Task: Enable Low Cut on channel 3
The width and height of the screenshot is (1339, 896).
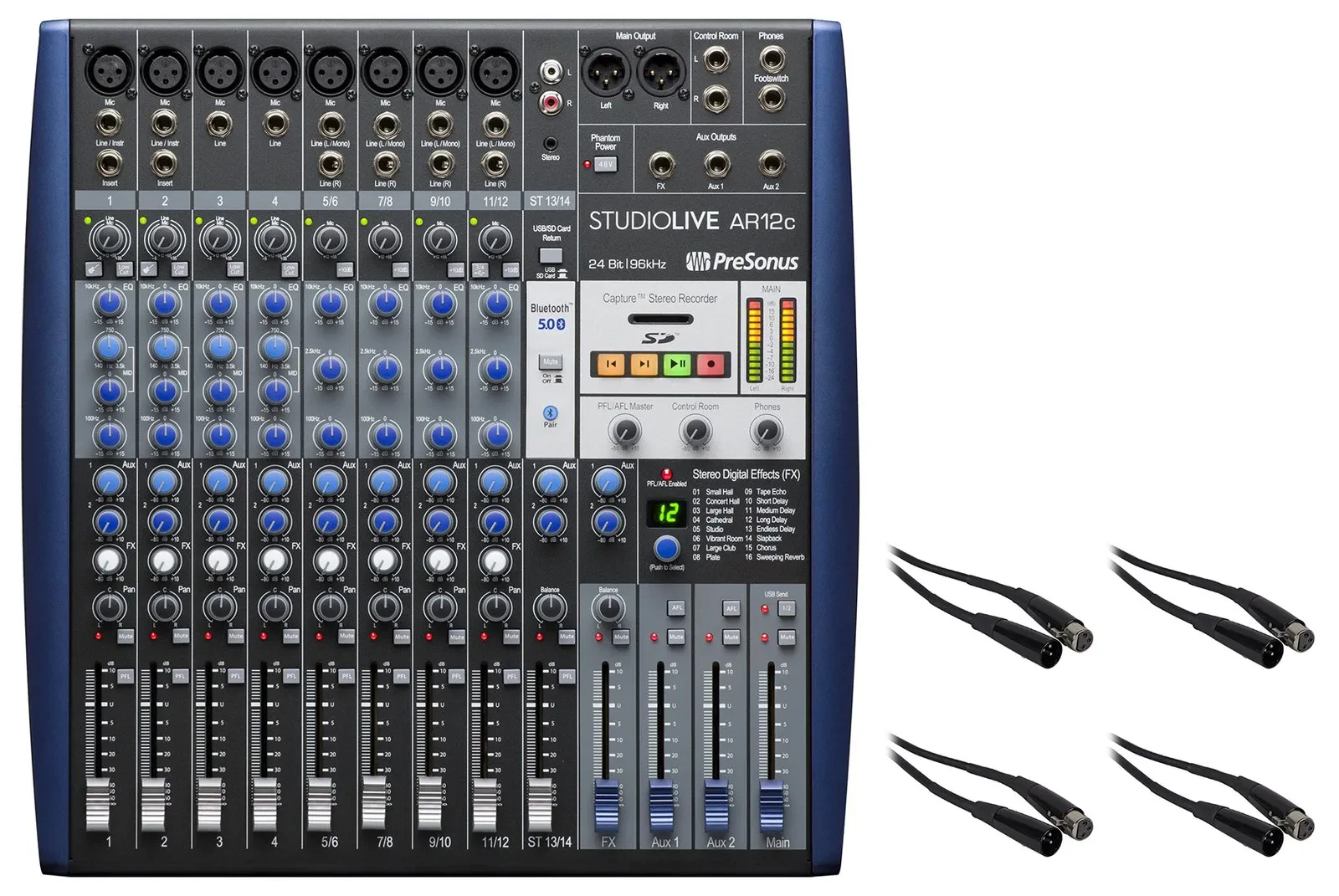Action: click(x=235, y=269)
